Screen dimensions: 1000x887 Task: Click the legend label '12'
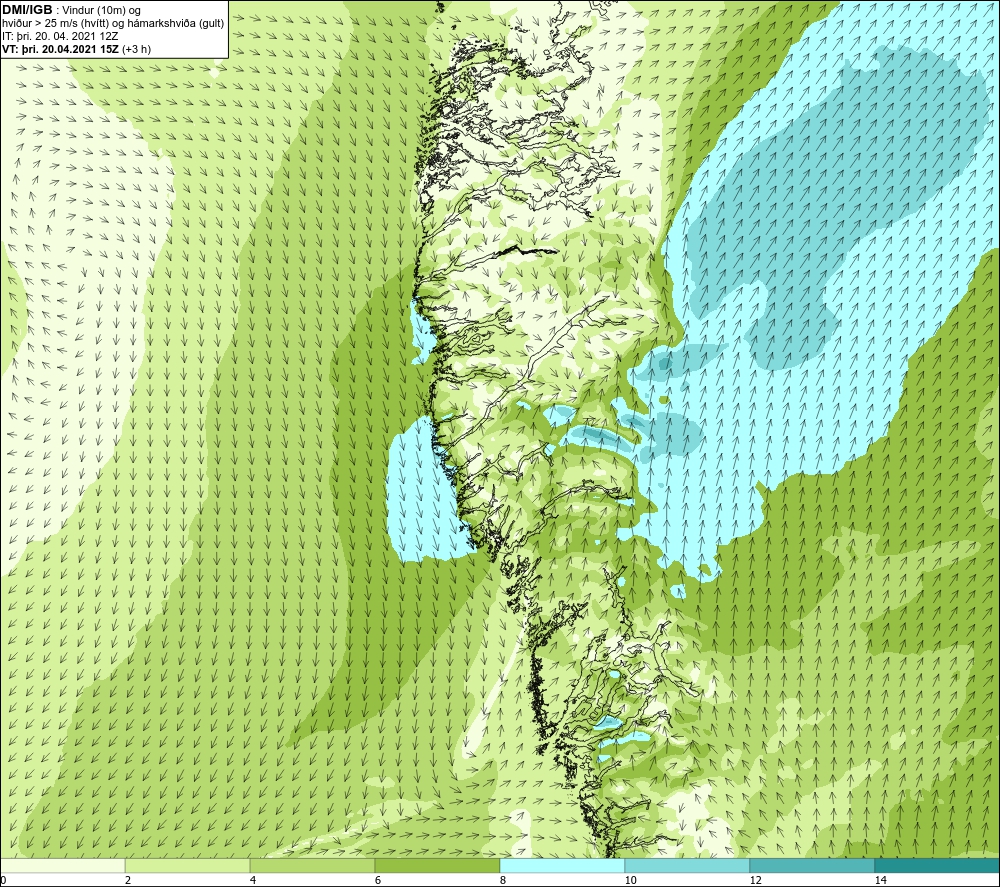tap(755, 880)
